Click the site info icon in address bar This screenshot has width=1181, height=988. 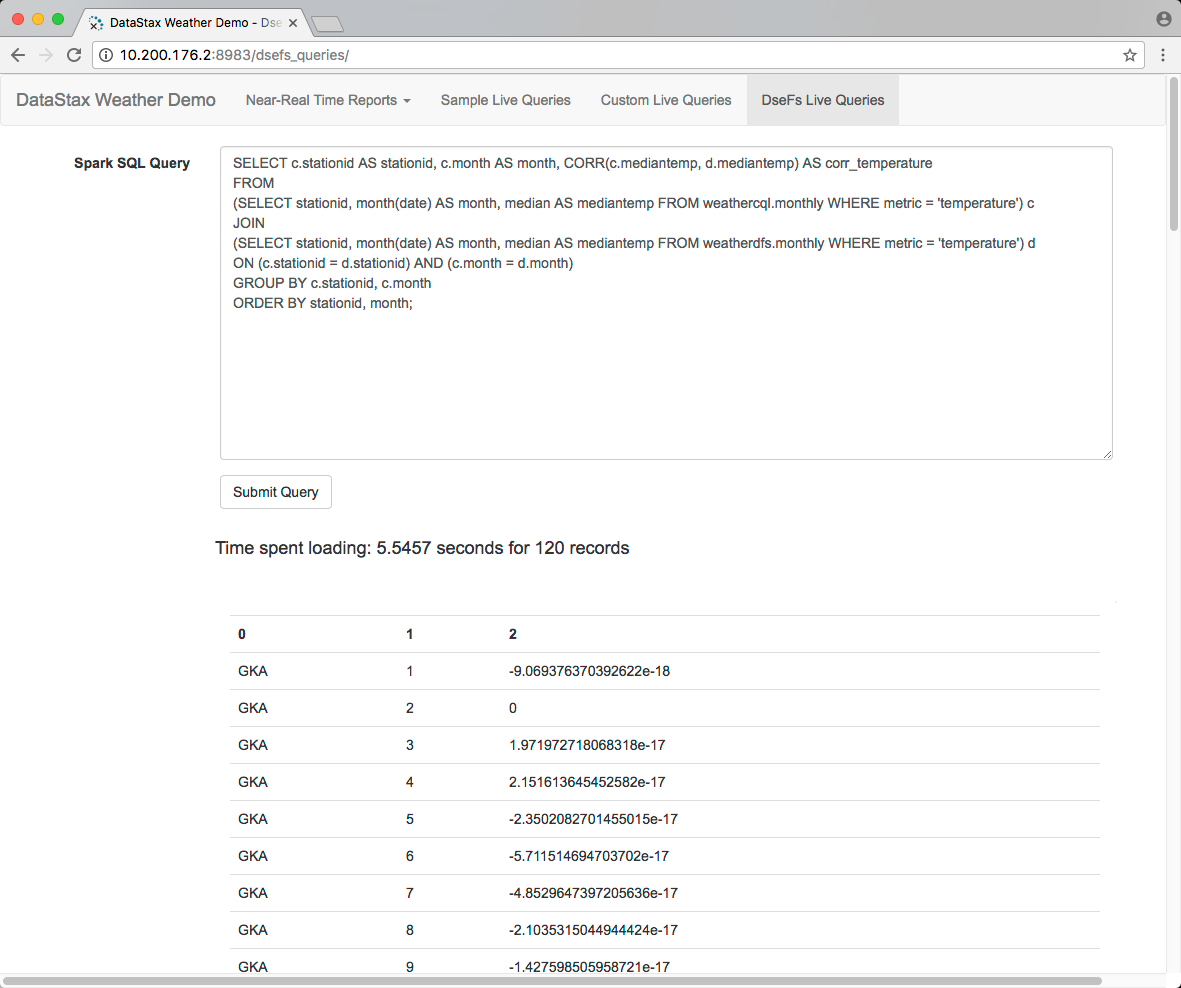106,55
